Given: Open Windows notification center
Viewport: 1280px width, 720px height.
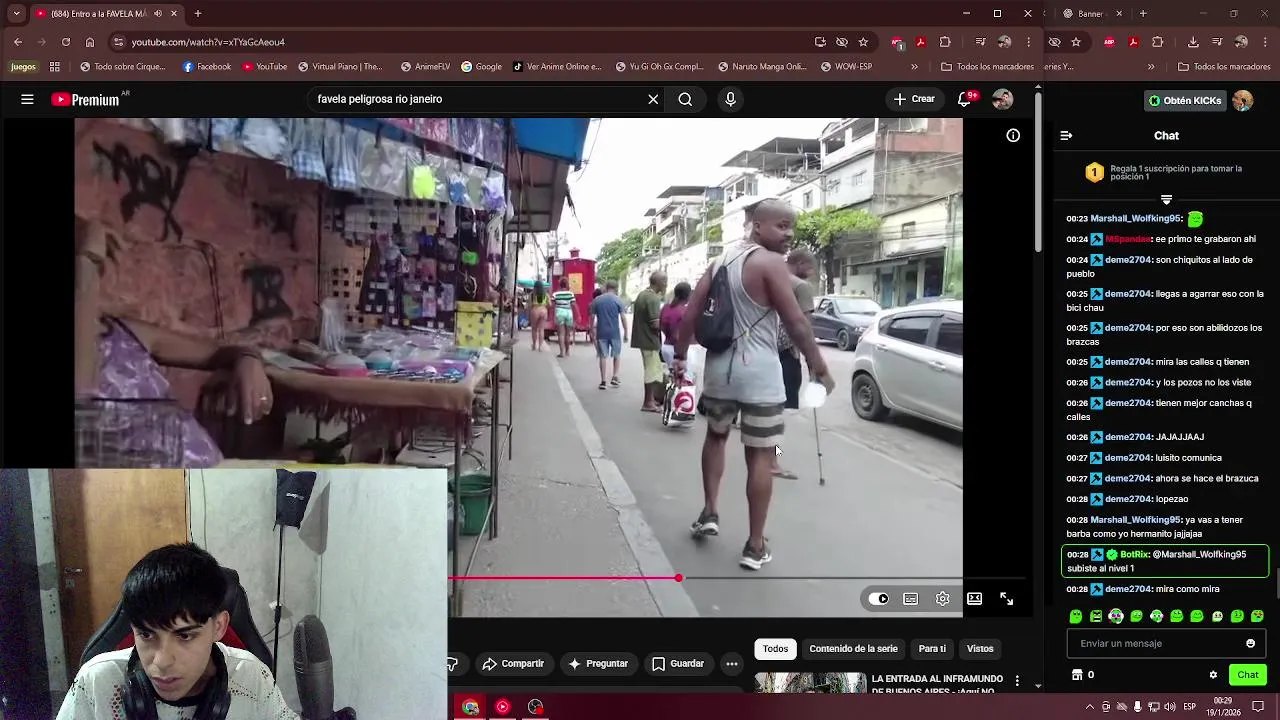Looking at the screenshot, I should [x=1259, y=707].
